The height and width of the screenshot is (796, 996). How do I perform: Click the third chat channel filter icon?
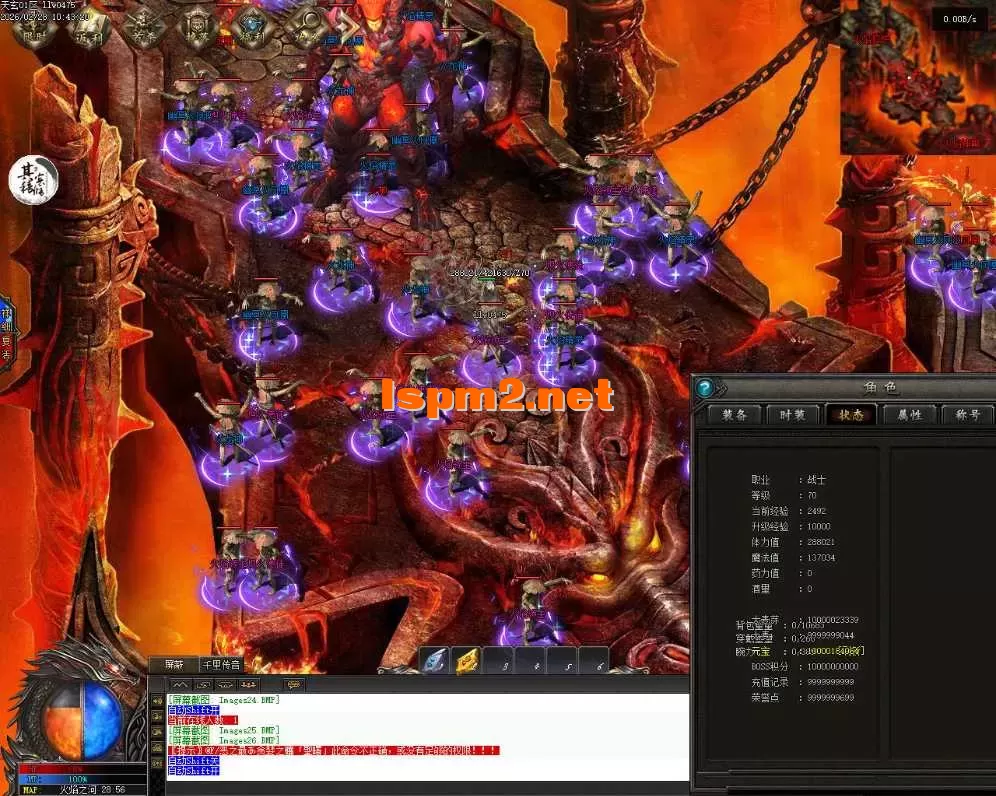tap(225, 684)
